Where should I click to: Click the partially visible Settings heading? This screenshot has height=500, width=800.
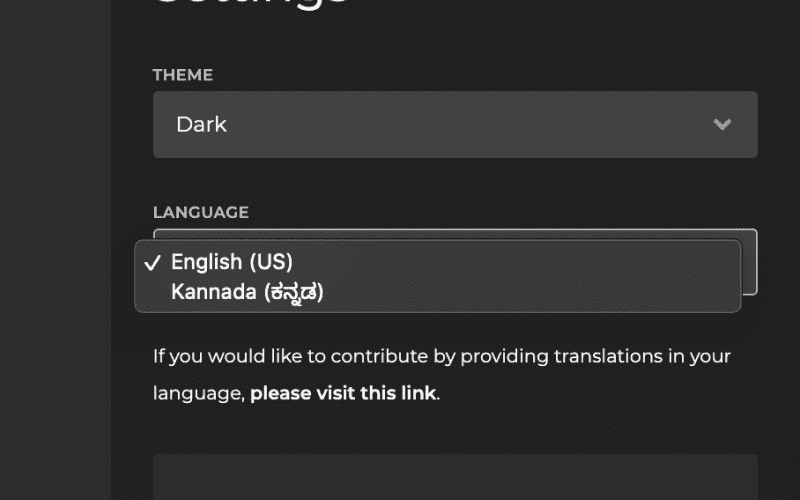point(250,5)
